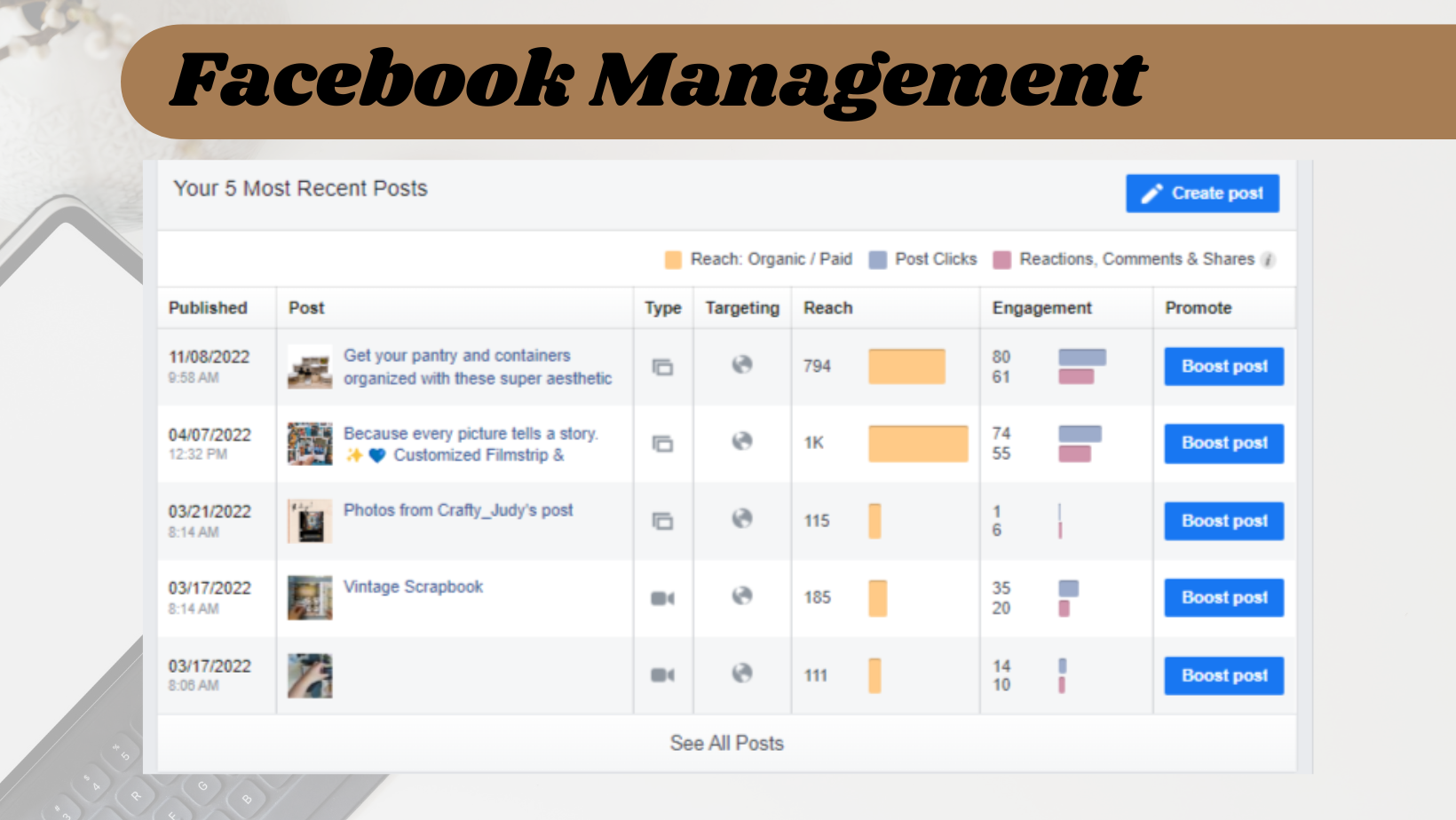Click the Published column header
The image size is (1456, 820).
(208, 308)
